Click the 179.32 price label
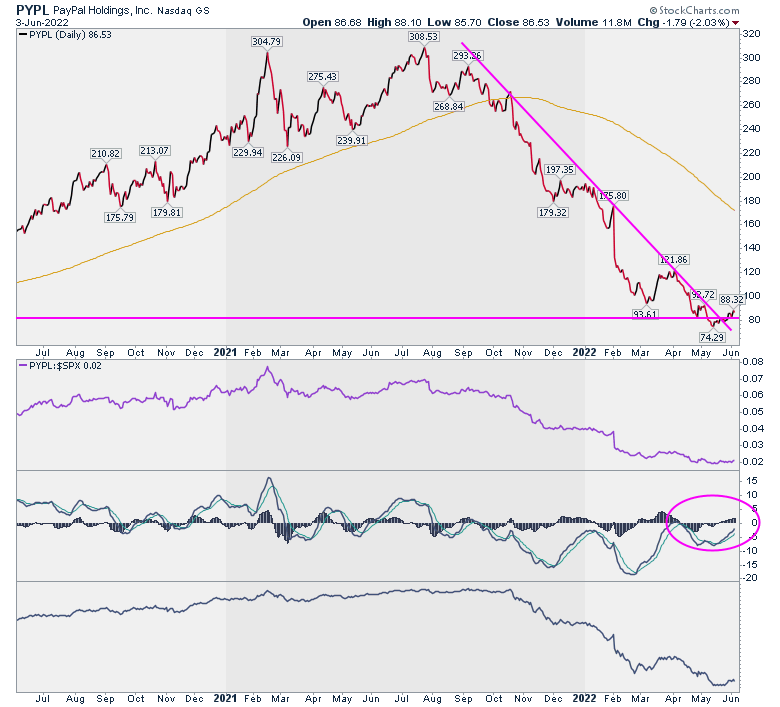This screenshot has height=707, width=780. (x=553, y=212)
